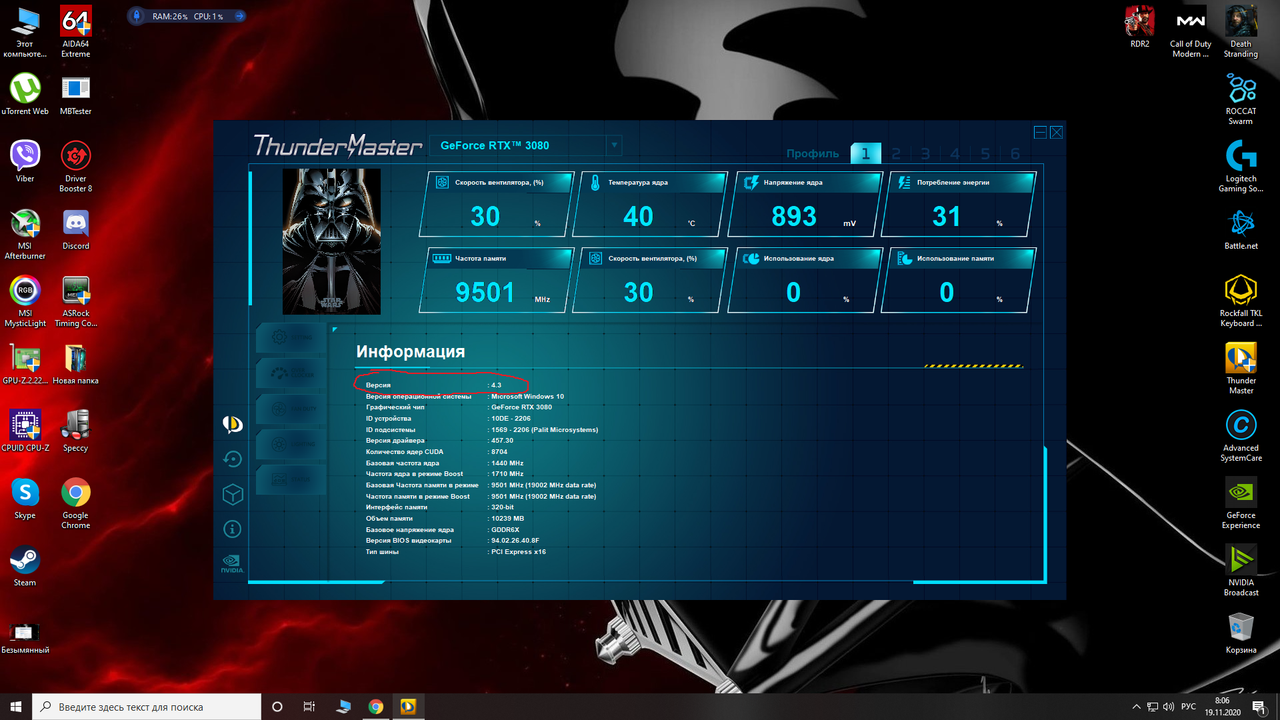Click the fan speed tile showing 30 beside the thermometer tile
This screenshot has height=720, width=1280.
tap(497, 204)
